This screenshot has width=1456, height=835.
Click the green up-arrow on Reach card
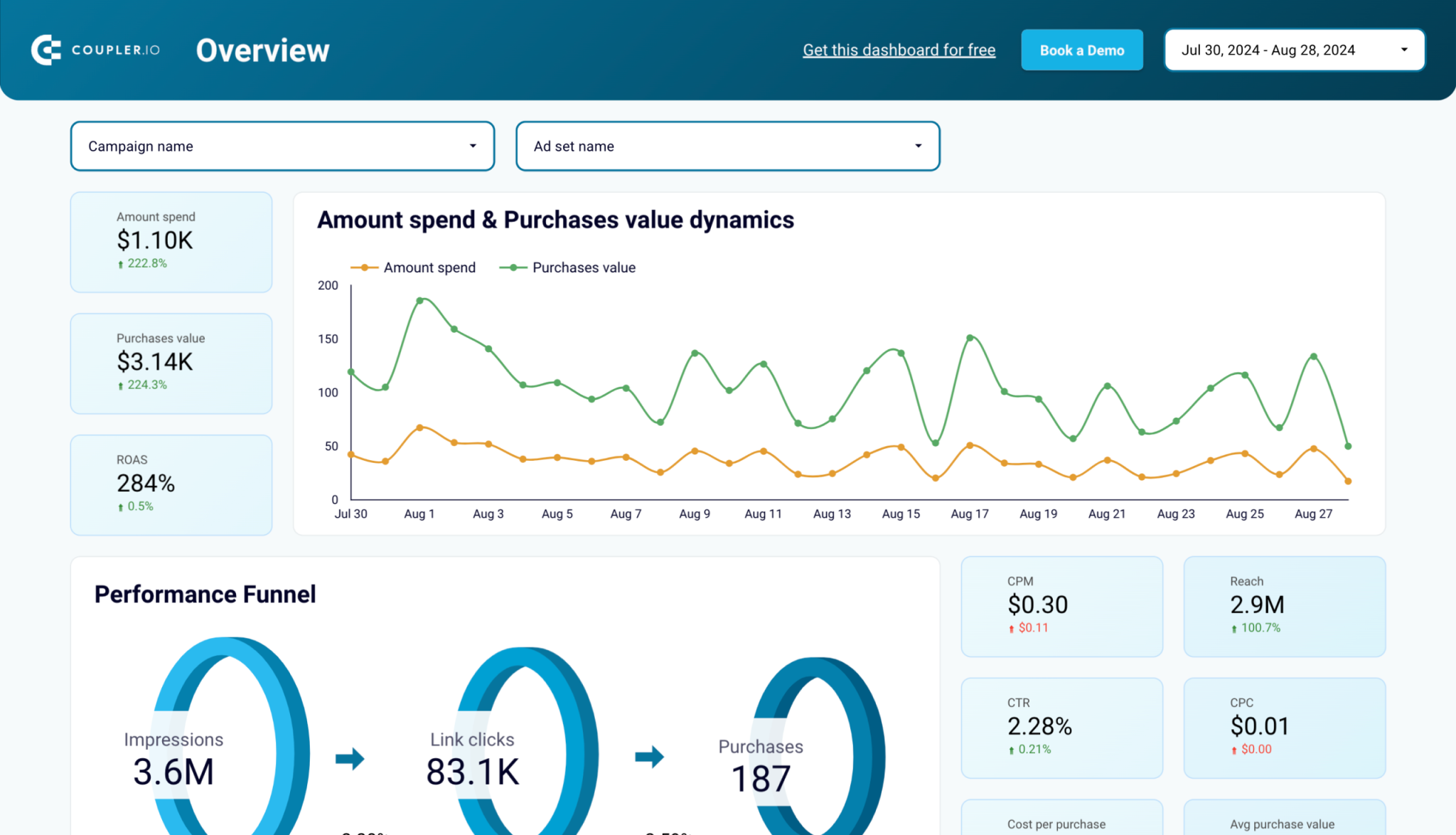1234,628
